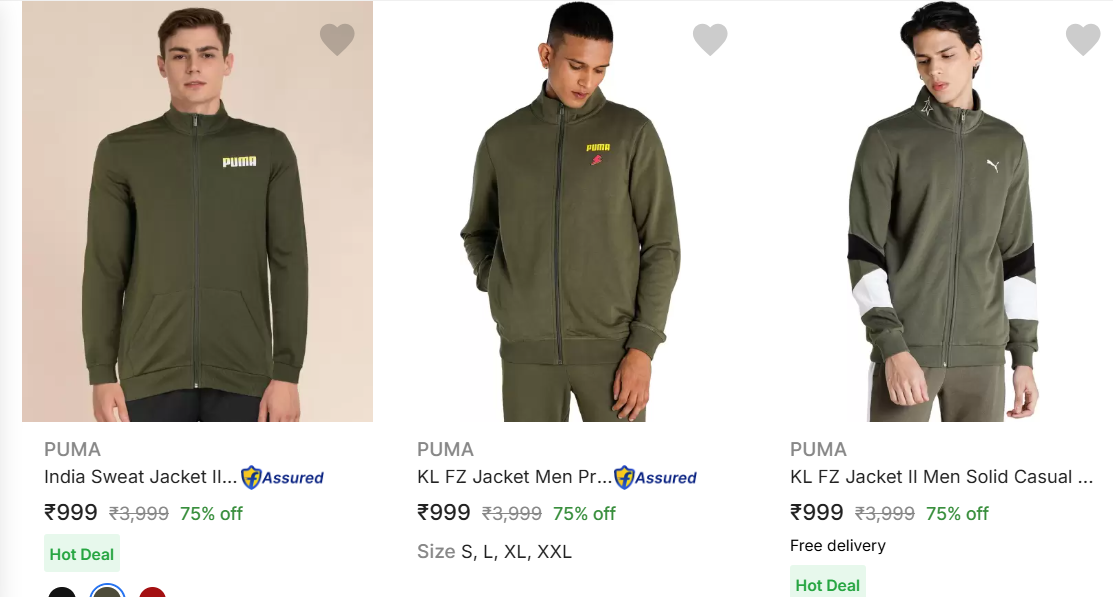Click PUMA brand name above India Sweat Jacket
The image size is (1113, 597).
pyautogui.click(x=72, y=449)
